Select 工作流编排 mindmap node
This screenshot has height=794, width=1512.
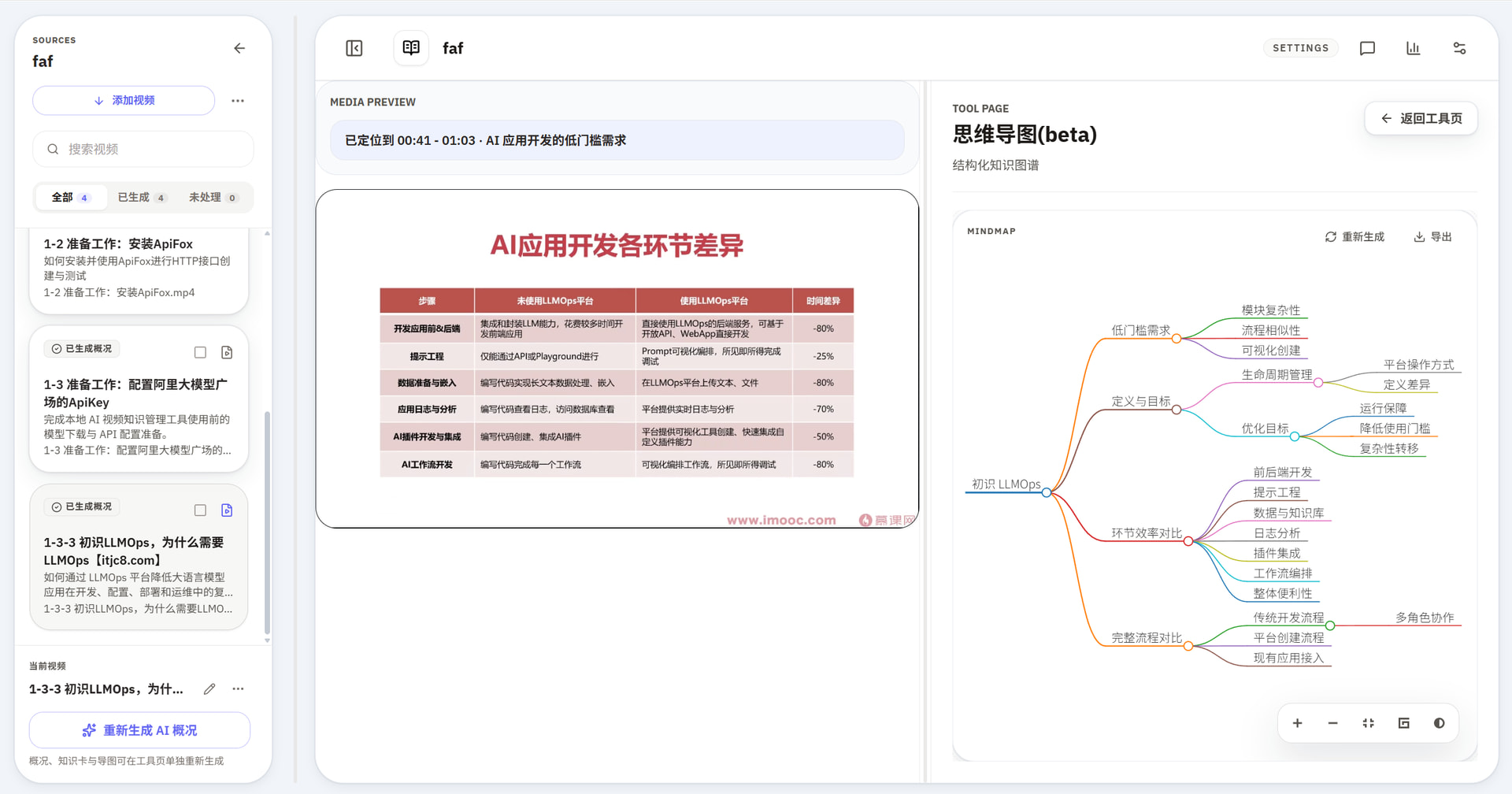[x=1283, y=573]
